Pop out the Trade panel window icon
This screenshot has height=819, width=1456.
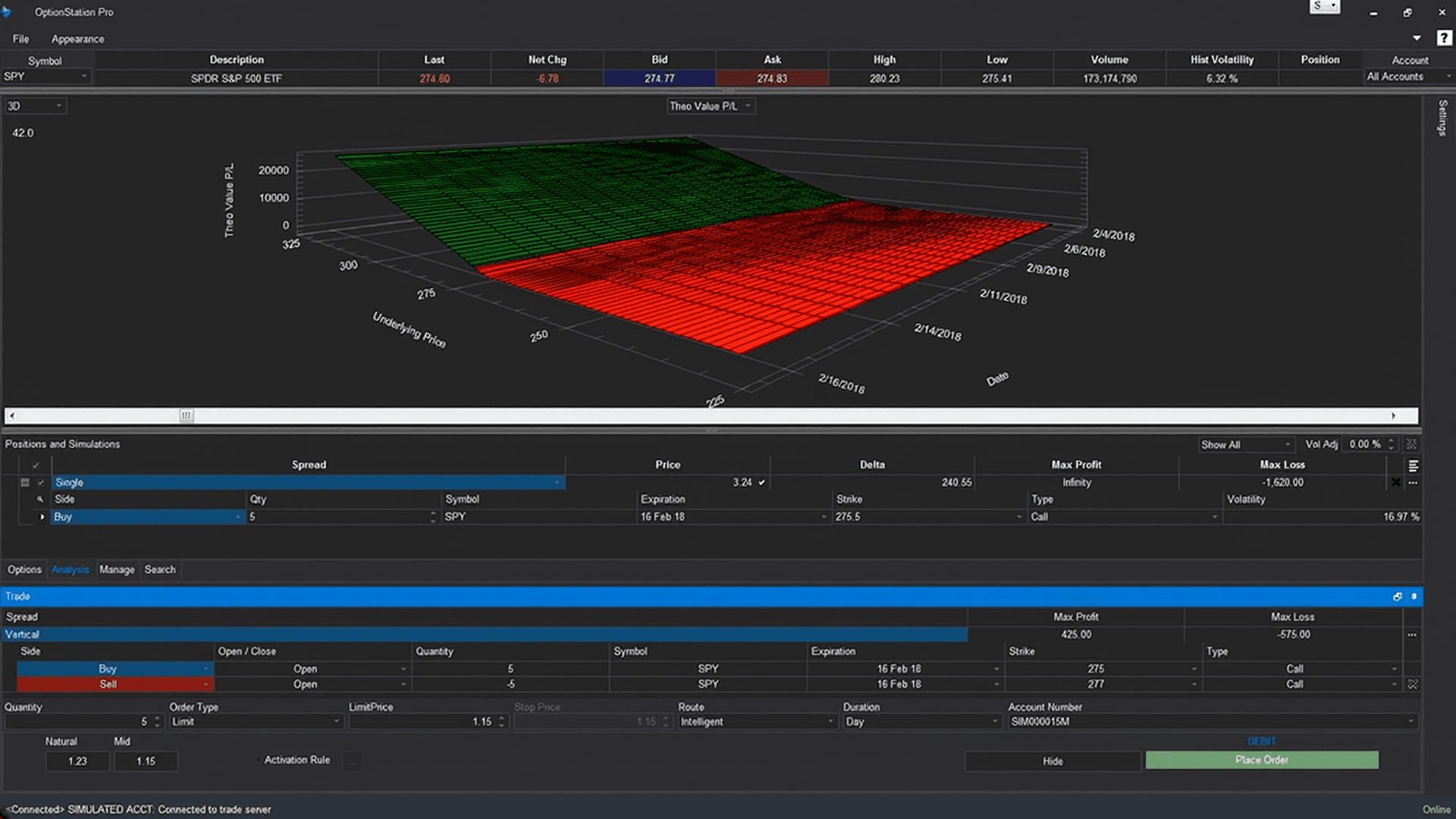pos(1397,597)
